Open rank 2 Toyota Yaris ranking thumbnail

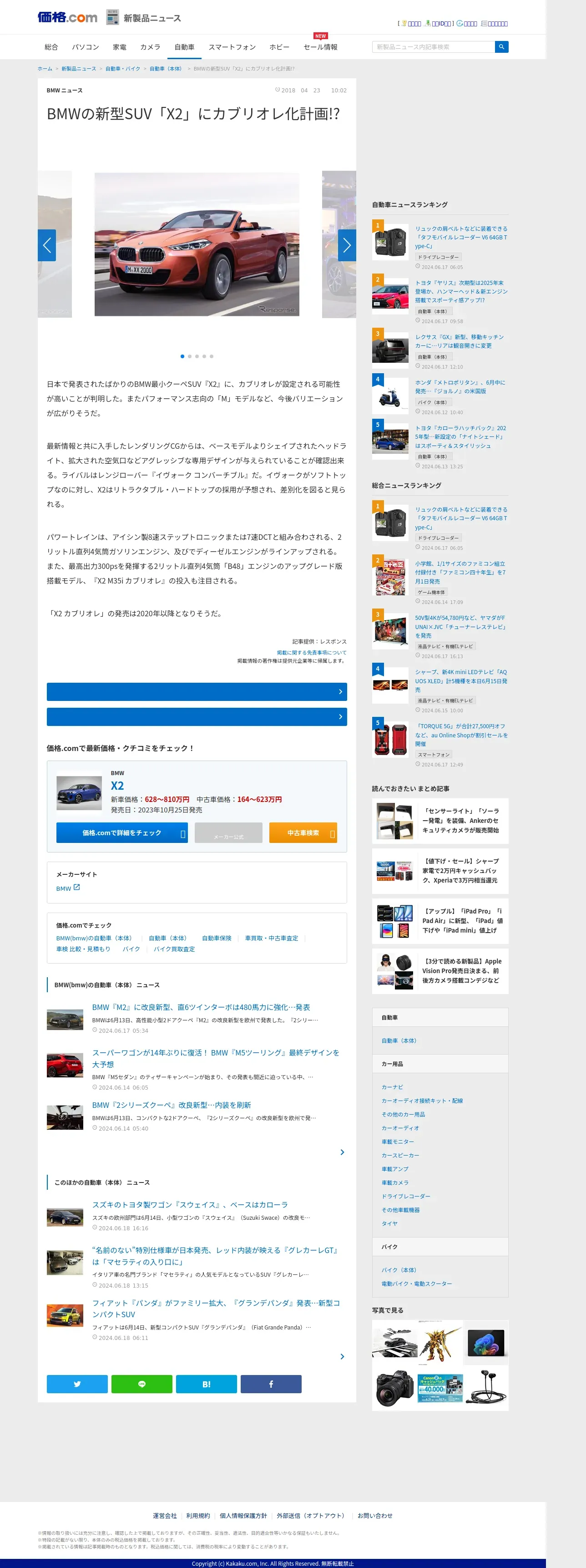391,296
